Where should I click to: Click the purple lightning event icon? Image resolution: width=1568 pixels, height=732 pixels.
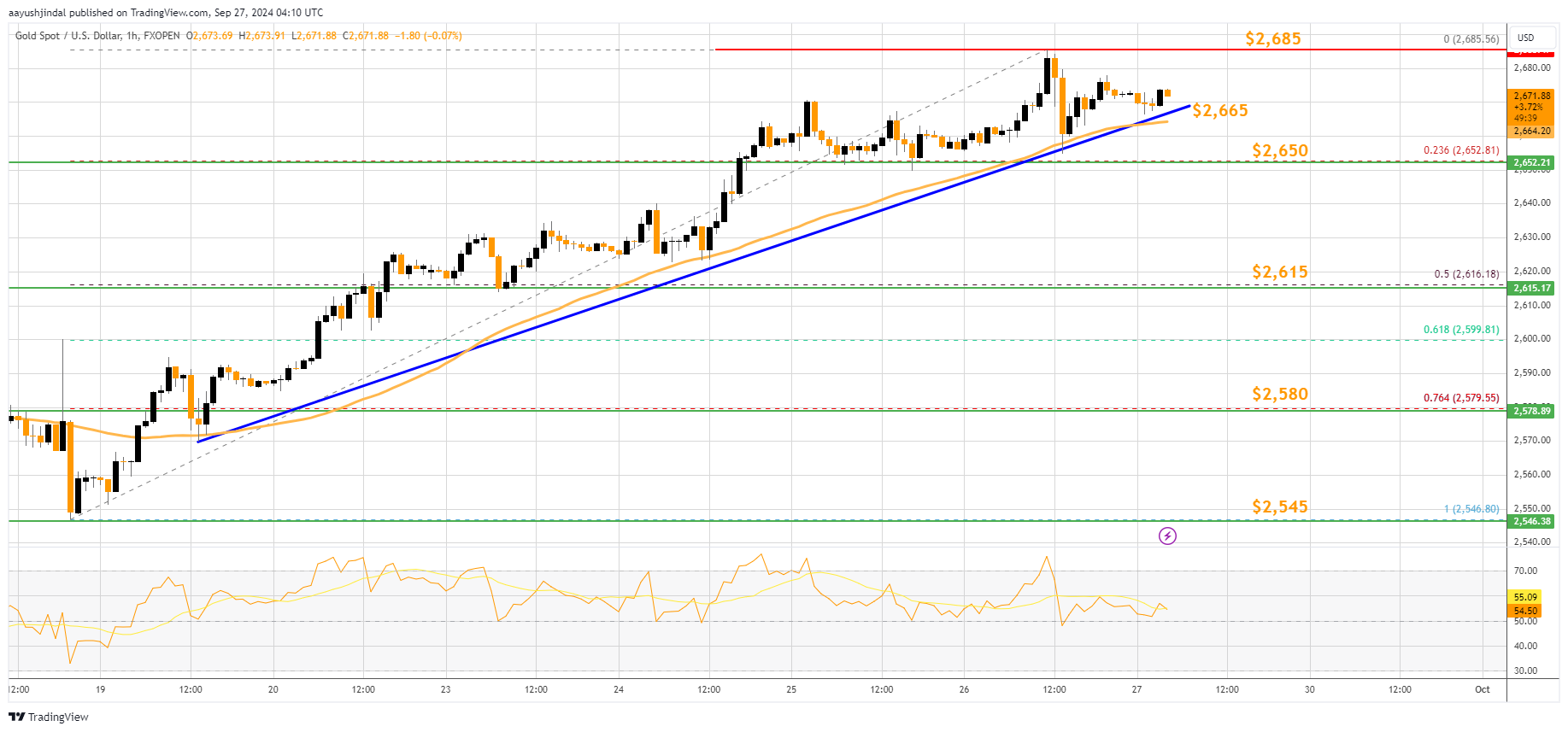pyautogui.click(x=1167, y=536)
